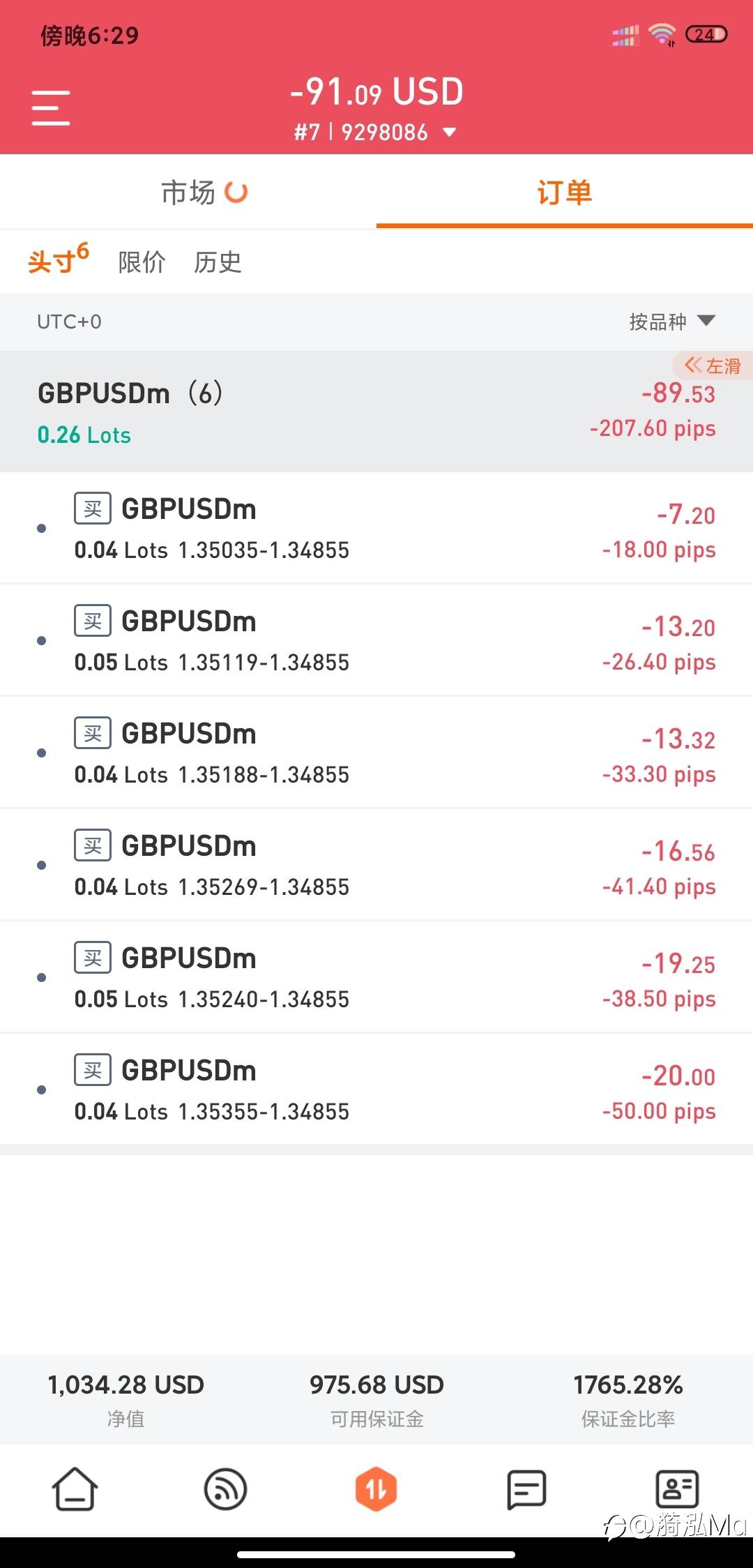The height and width of the screenshot is (1568, 753).
Task: Open the position entered at 1.35035
Action: click(376, 528)
